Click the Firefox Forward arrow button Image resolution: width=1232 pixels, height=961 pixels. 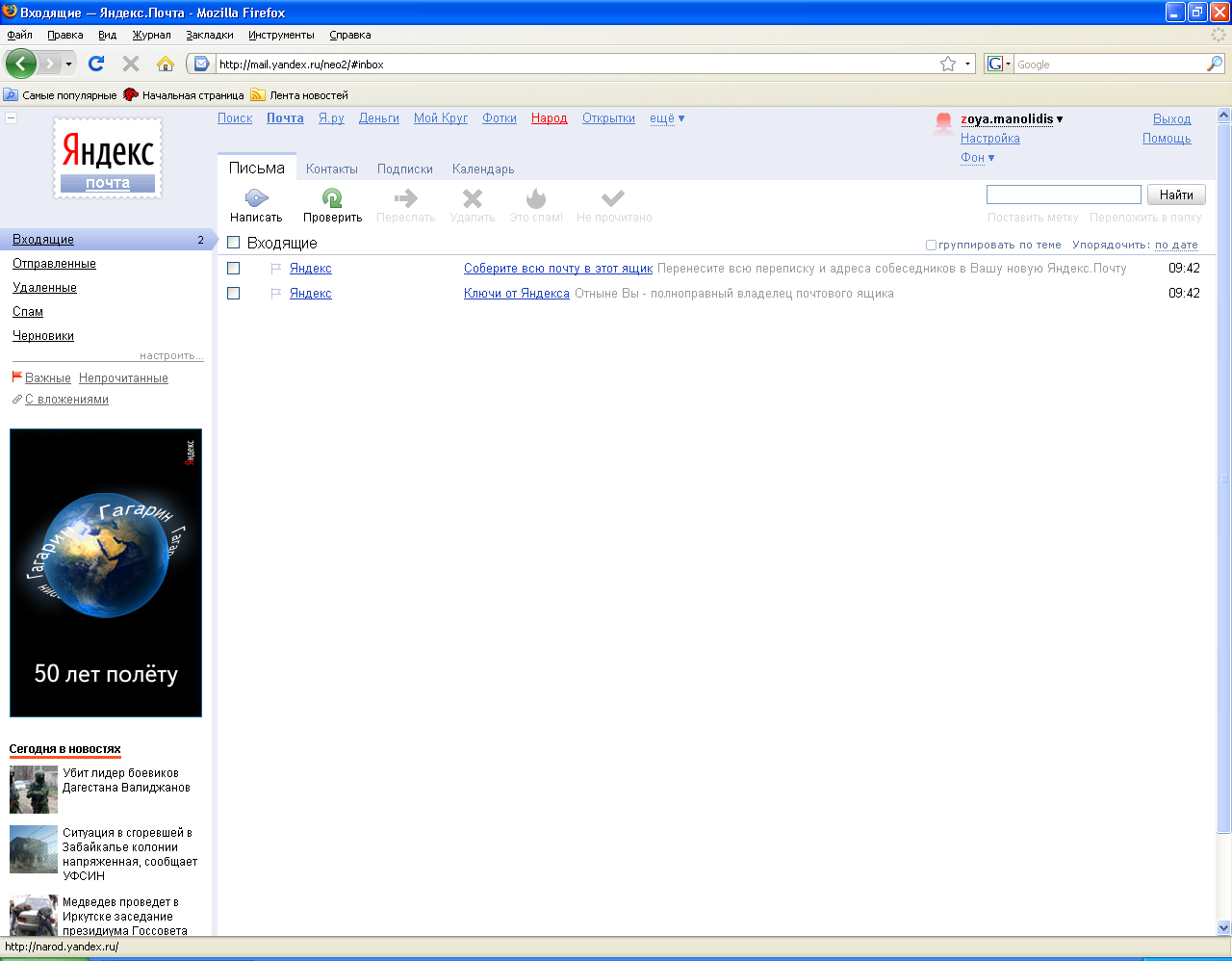[50, 64]
